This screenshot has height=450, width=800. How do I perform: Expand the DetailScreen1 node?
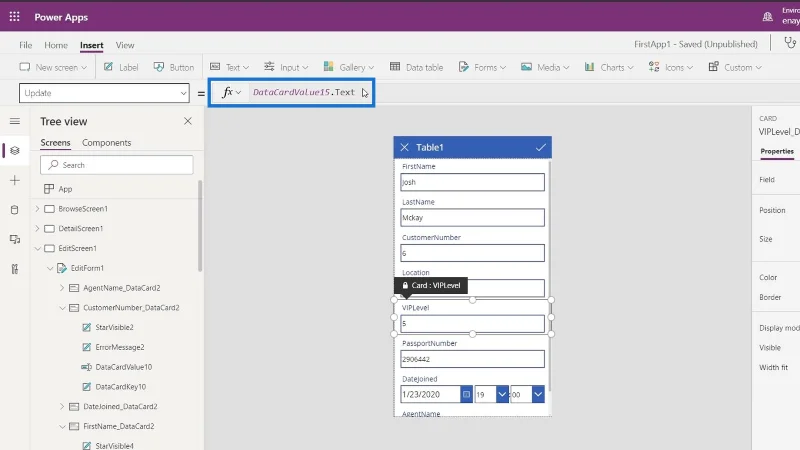click(x=37, y=229)
